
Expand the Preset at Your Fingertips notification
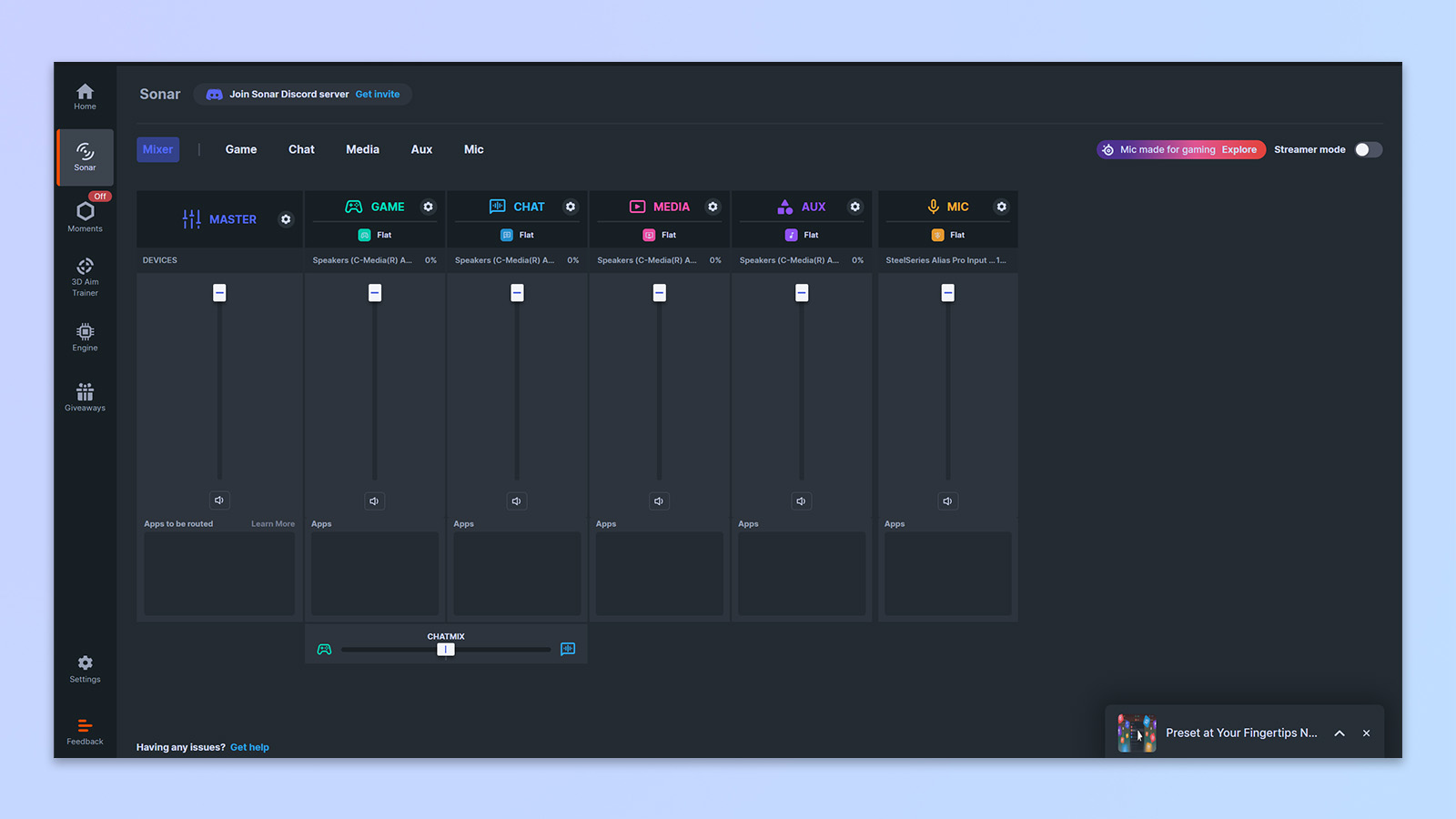(x=1340, y=733)
